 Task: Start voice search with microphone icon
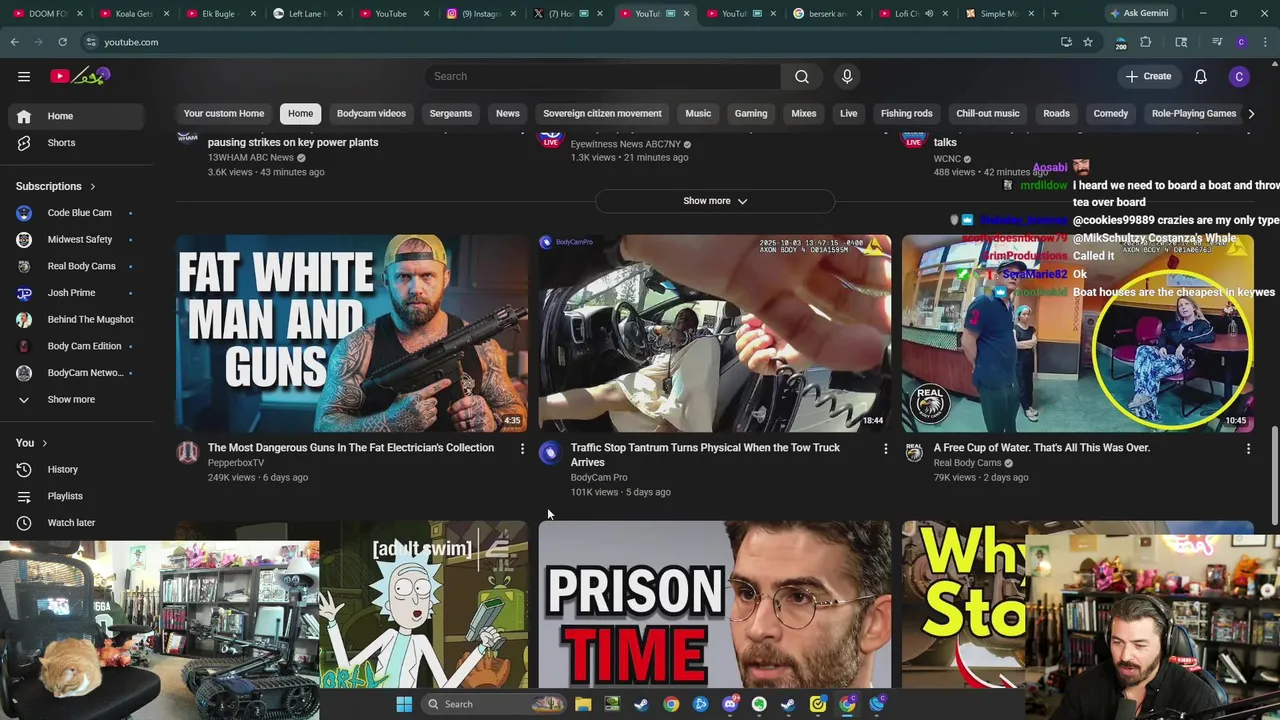[x=847, y=76]
